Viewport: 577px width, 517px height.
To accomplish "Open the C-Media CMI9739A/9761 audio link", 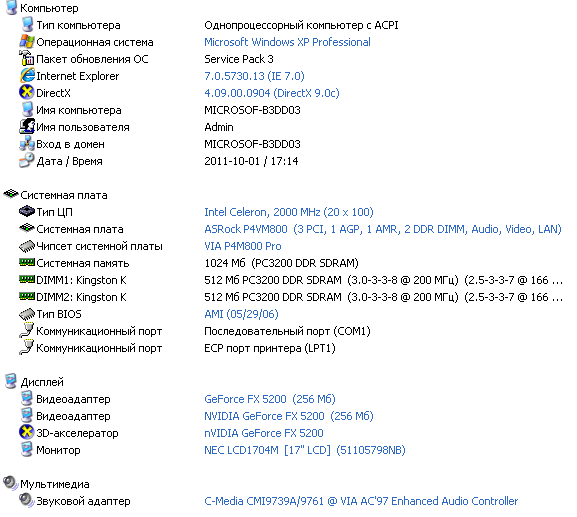I will [361, 501].
